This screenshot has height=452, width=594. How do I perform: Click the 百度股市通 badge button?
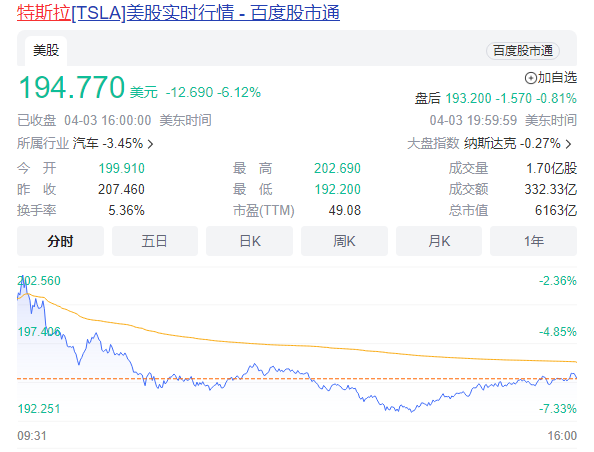[523, 51]
